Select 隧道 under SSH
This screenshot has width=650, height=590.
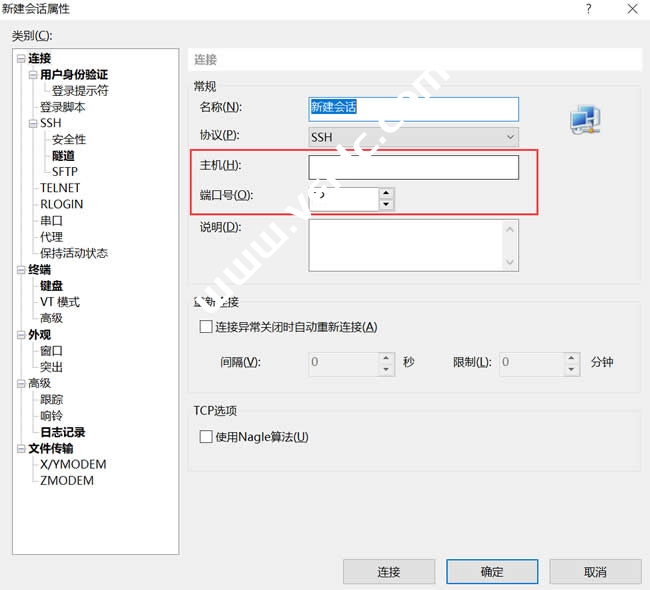(63, 156)
